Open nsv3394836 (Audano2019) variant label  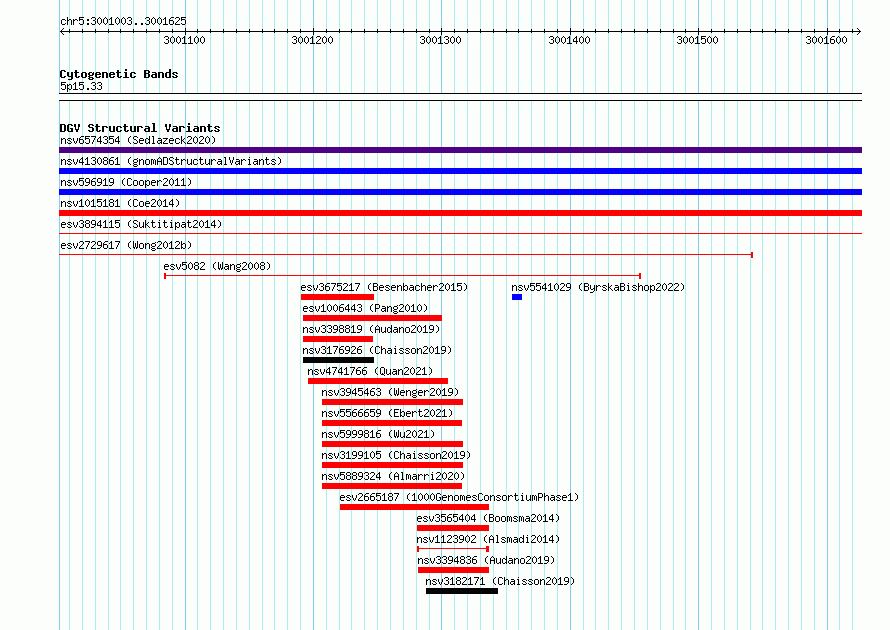coord(486,560)
